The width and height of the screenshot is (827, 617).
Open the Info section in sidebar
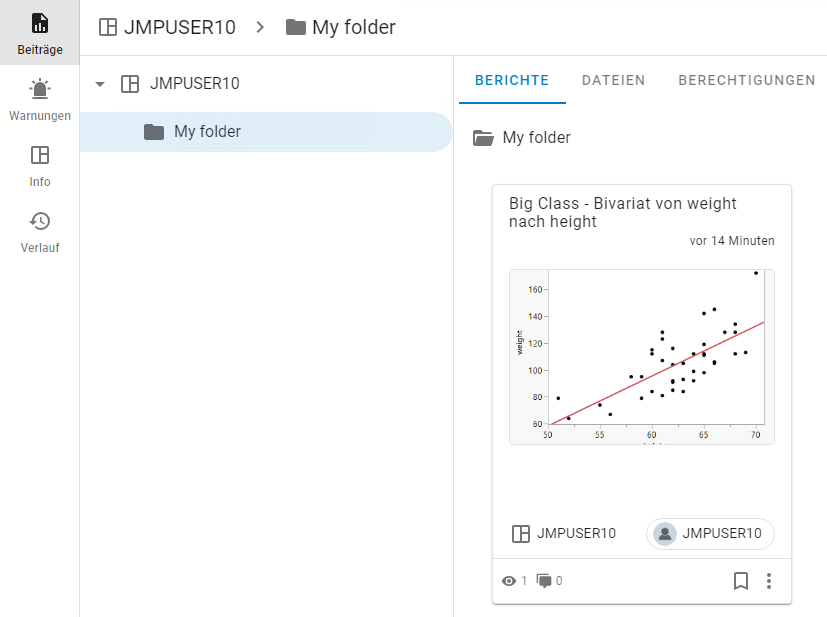(40, 165)
